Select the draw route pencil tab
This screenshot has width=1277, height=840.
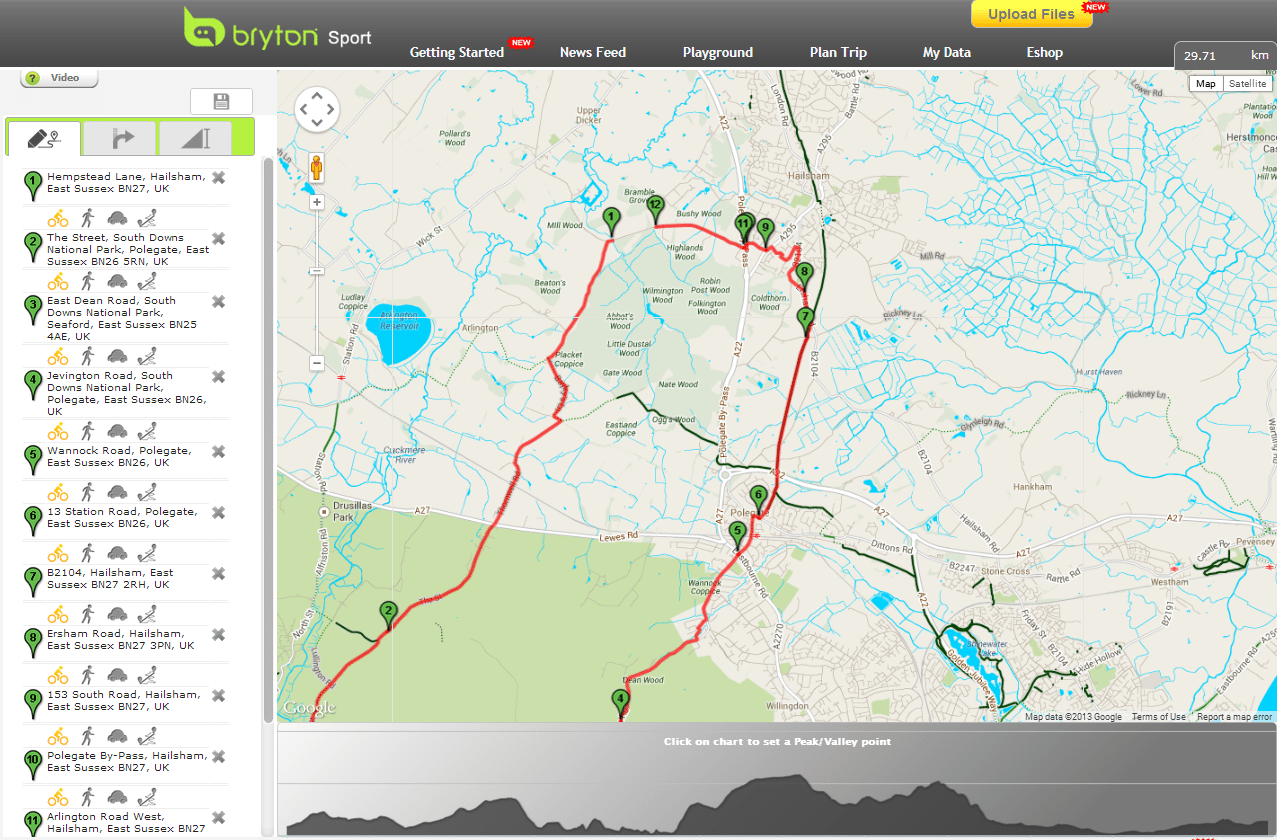point(42,138)
